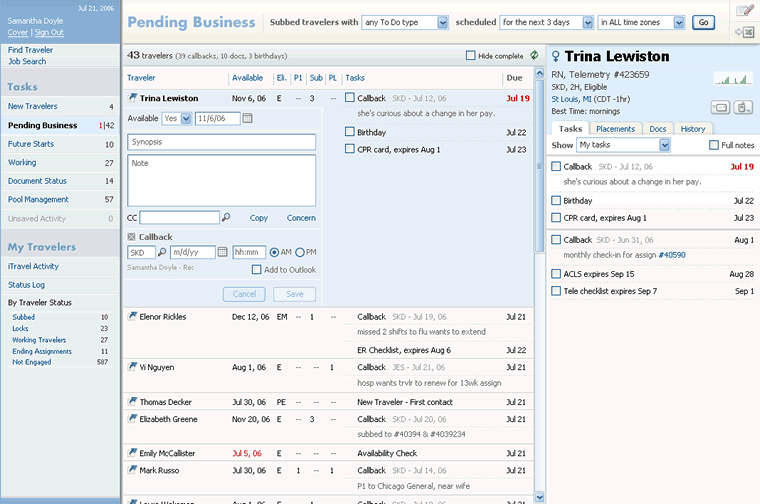The height and width of the screenshot is (504, 760).
Task: Click the pin icon next to Emily McCallister
Action: [132, 453]
